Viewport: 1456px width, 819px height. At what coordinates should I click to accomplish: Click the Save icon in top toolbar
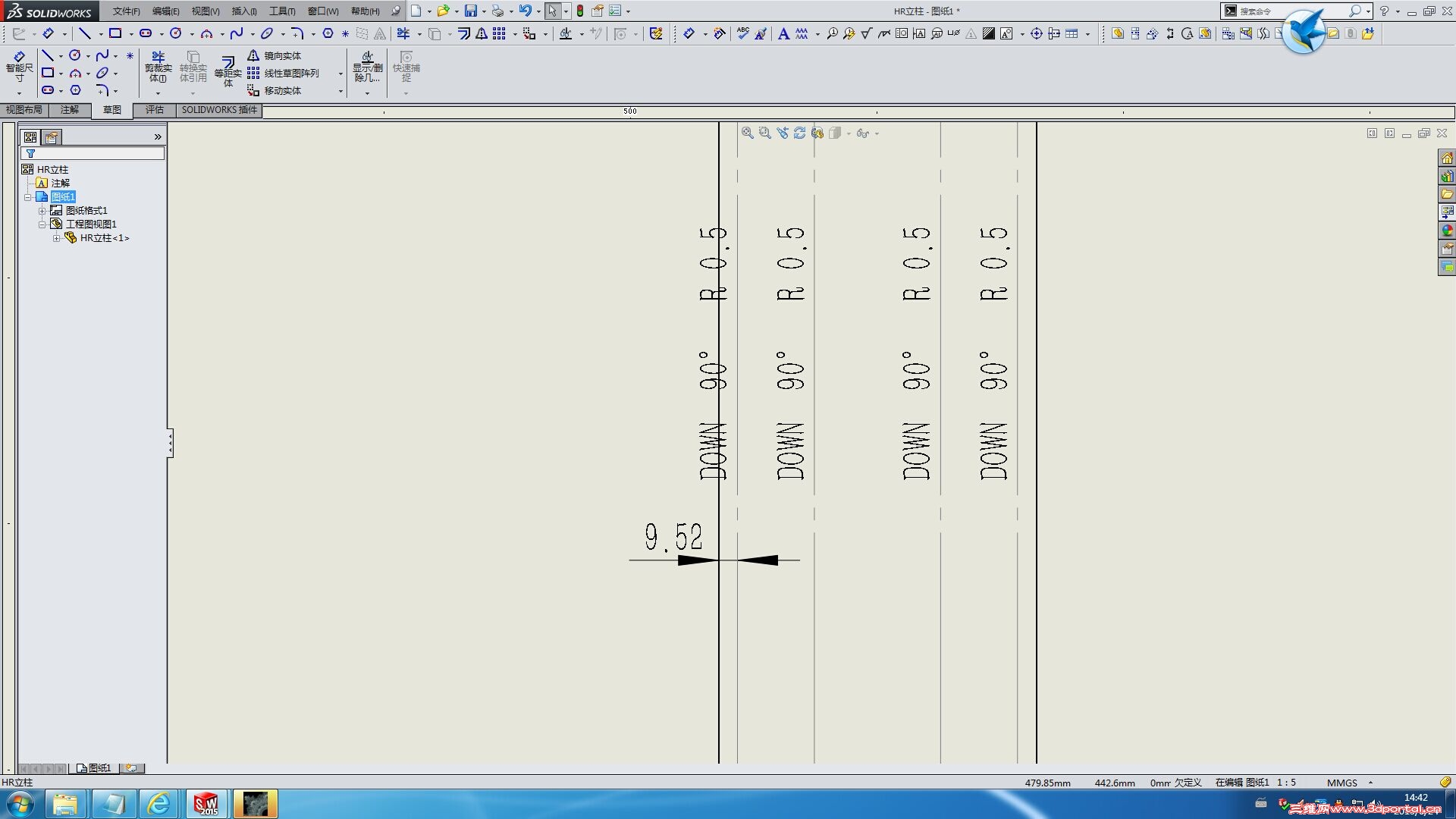pyautogui.click(x=471, y=11)
